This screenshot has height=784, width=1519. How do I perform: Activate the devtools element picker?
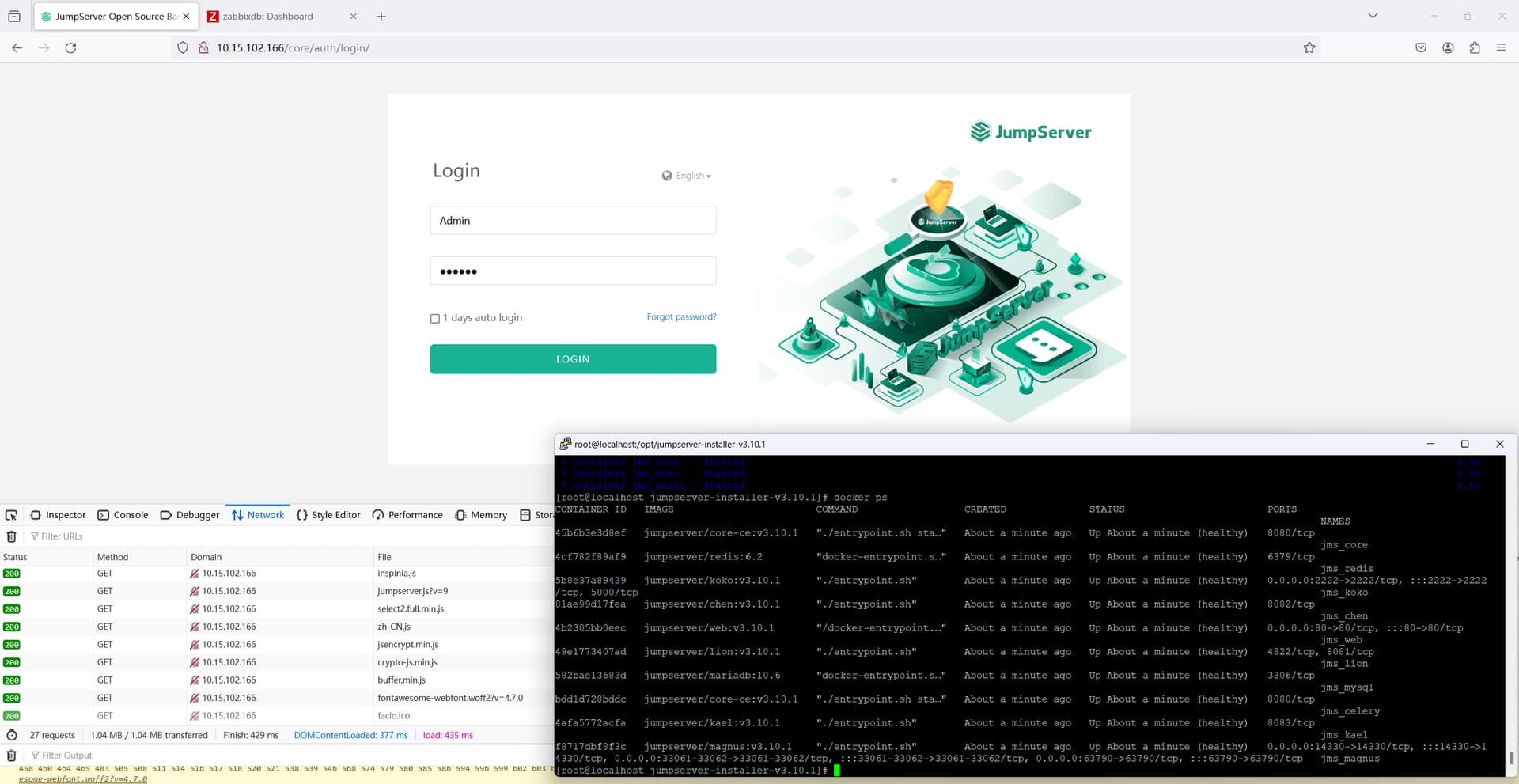coord(11,515)
